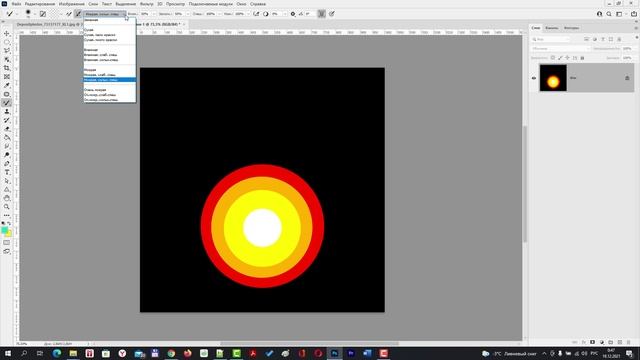Open the Photoshop search magnifier icon
Screen dimensions: 640x360
point(609,14)
